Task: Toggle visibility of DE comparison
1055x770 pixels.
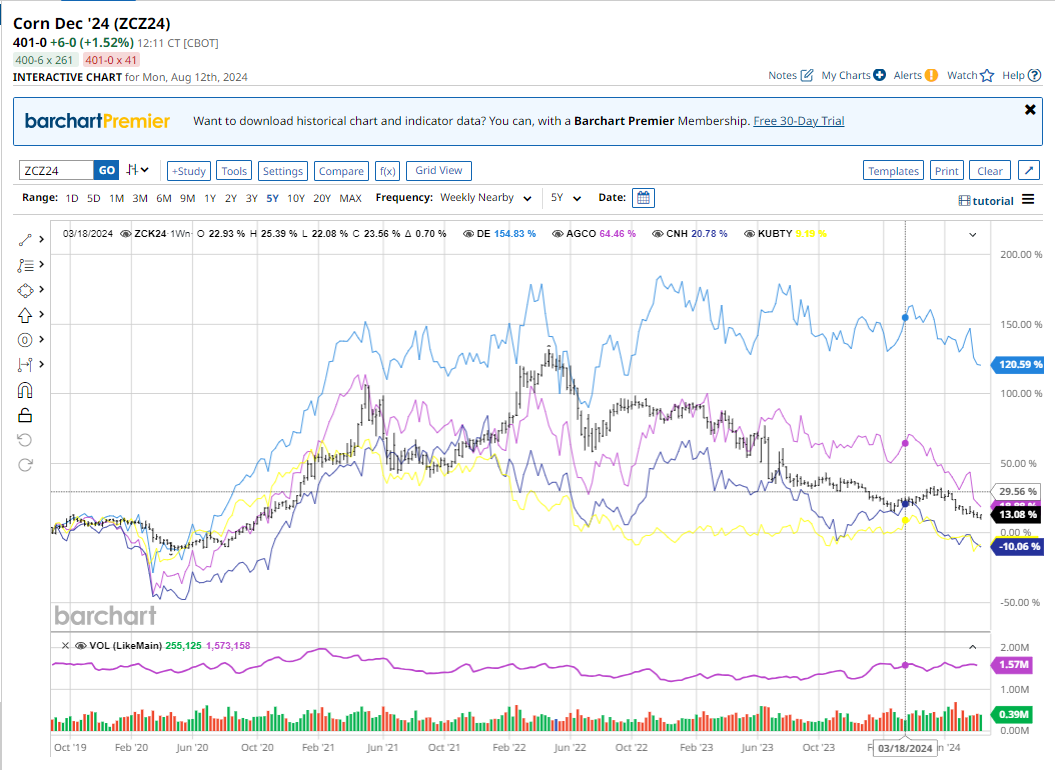Action: (469, 234)
